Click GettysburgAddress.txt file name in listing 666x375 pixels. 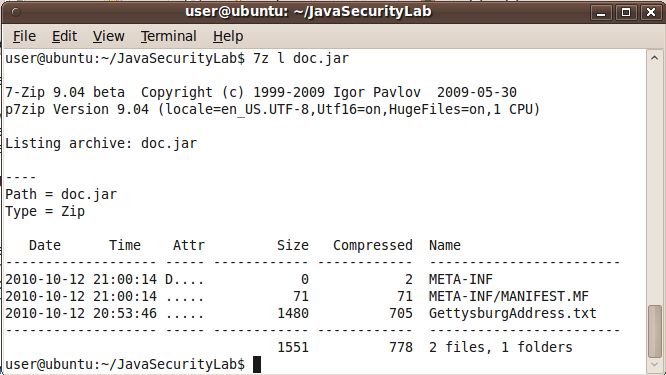(512, 313)
